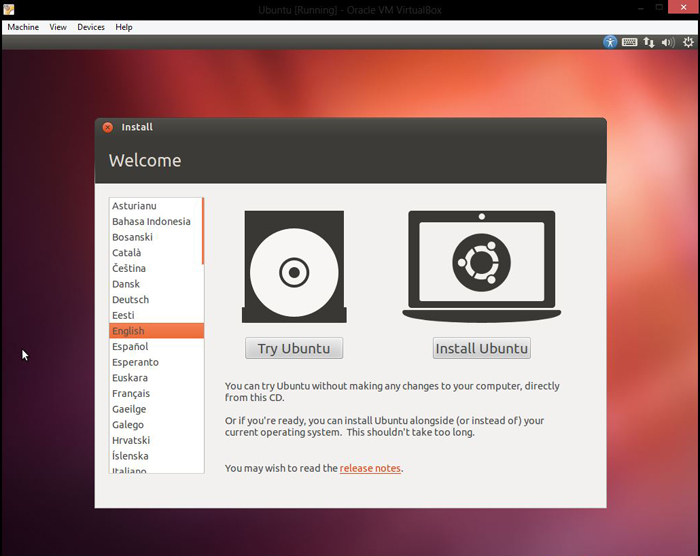Select Íslenska language
This screenshot has height=556, width=700.
[155, 456]
